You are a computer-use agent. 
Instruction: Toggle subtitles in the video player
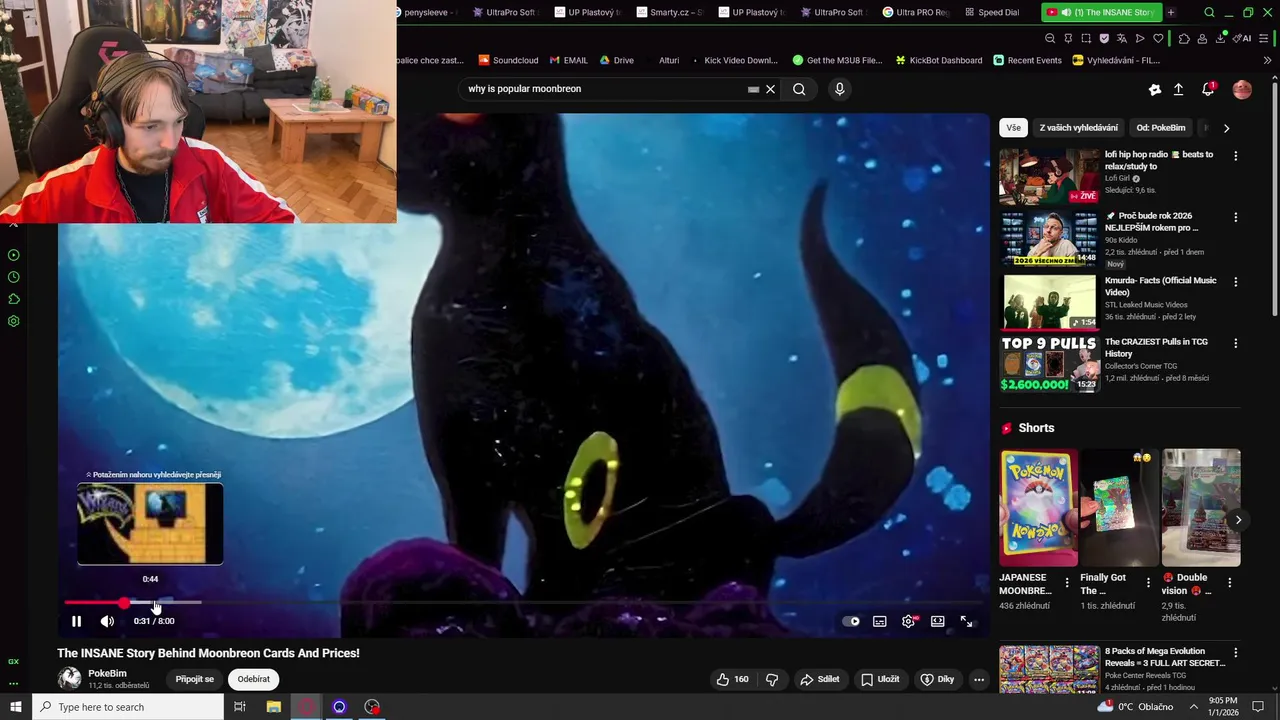pyautogui.click(x=880, y=621)
